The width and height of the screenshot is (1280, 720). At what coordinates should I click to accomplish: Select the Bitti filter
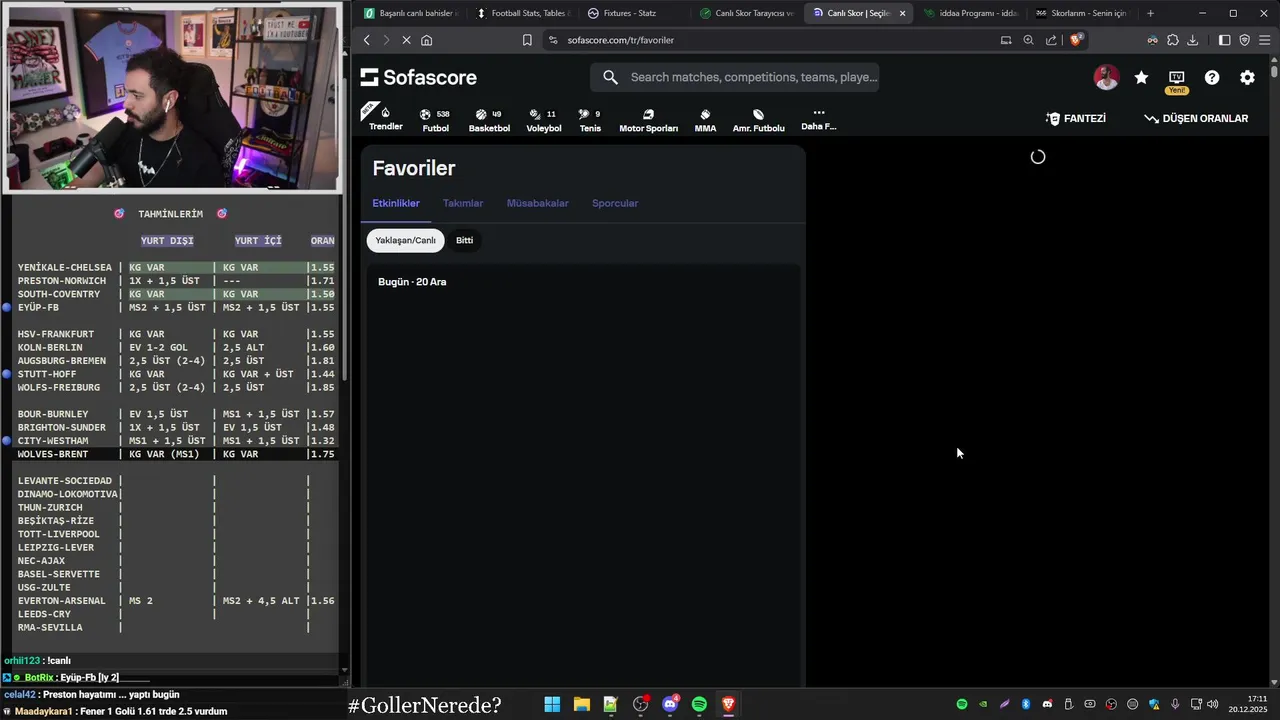tap(464, 240)
